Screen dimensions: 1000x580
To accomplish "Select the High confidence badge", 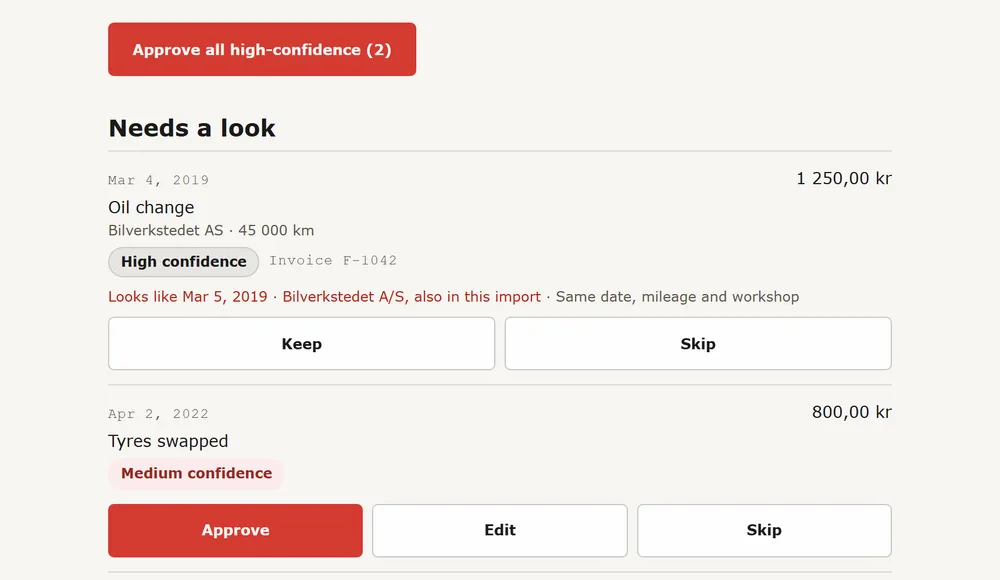I will tap(184, 262).
